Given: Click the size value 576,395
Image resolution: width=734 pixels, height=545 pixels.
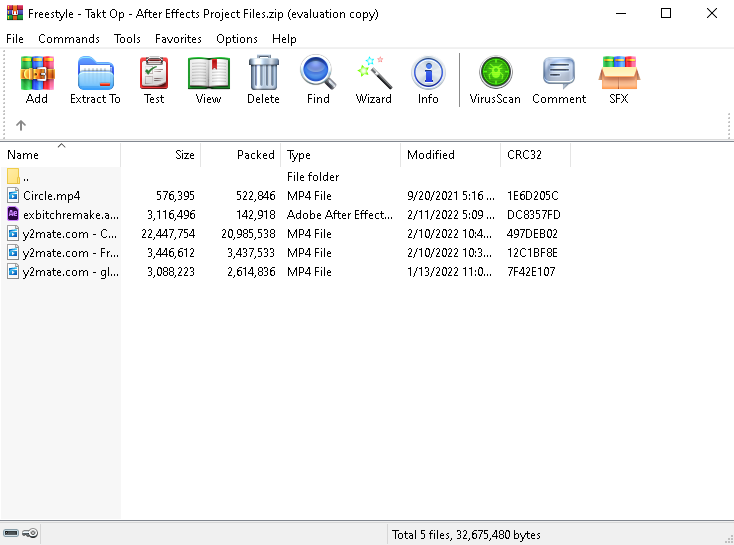Looking at the screenshot, I should click(x=175, y=196).
